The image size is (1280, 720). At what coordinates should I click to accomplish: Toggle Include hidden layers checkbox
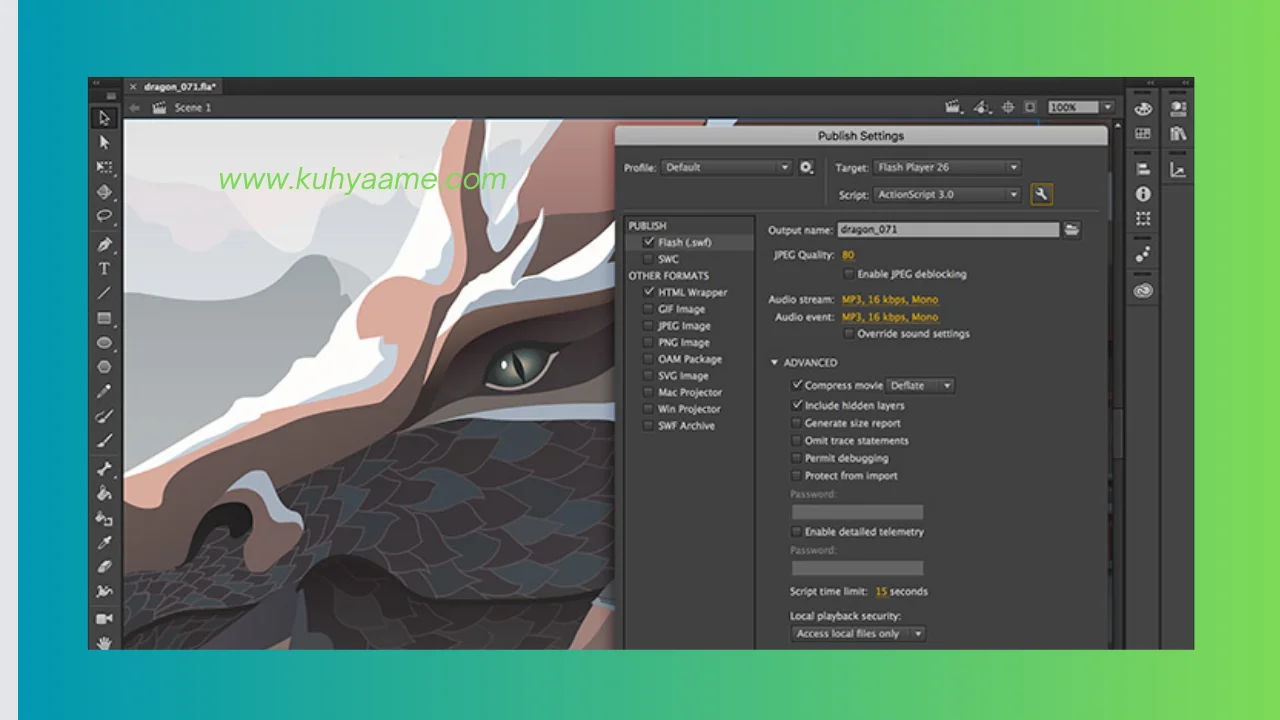point(797,405)
